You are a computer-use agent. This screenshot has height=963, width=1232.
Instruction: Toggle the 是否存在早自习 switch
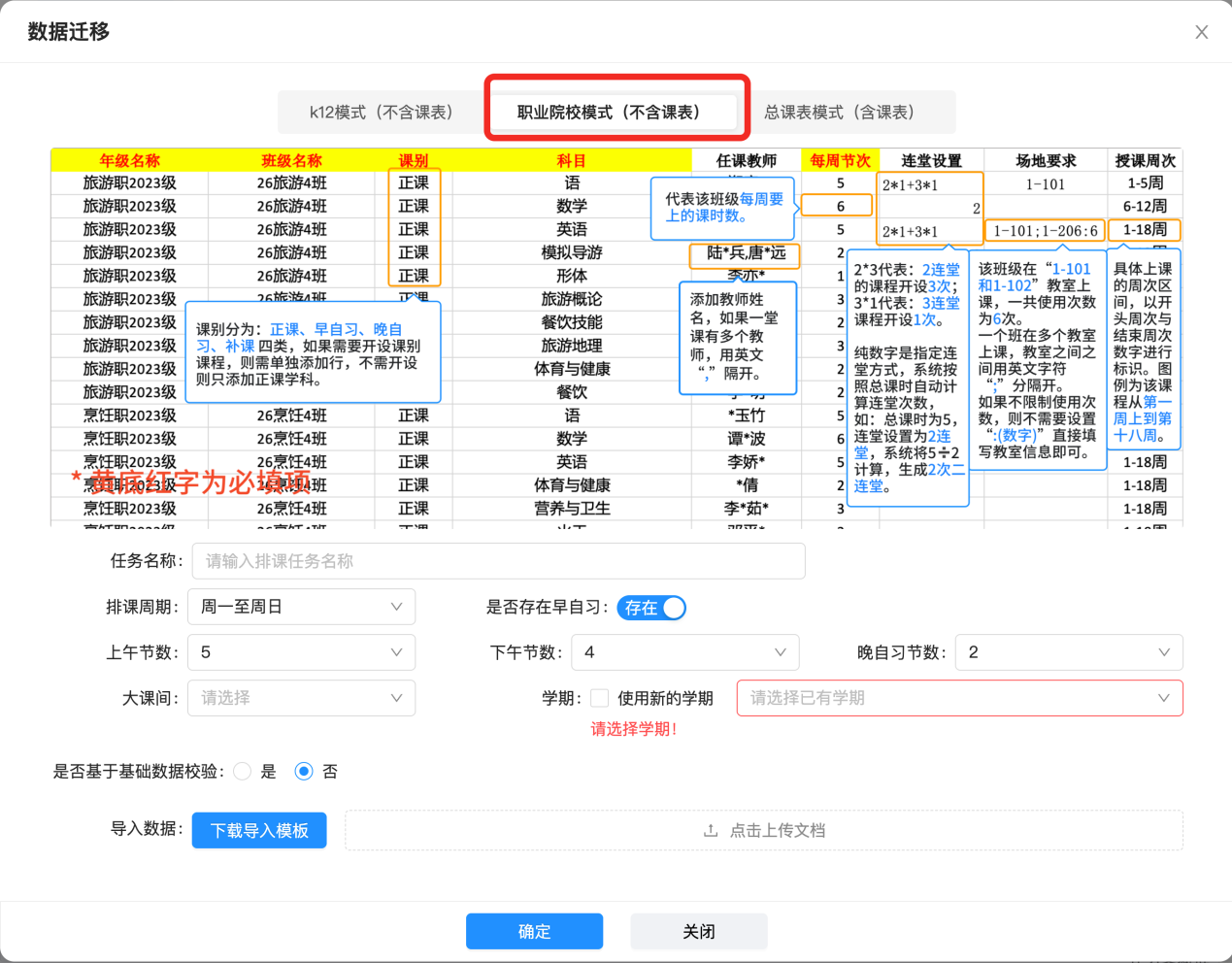point(651,608)
